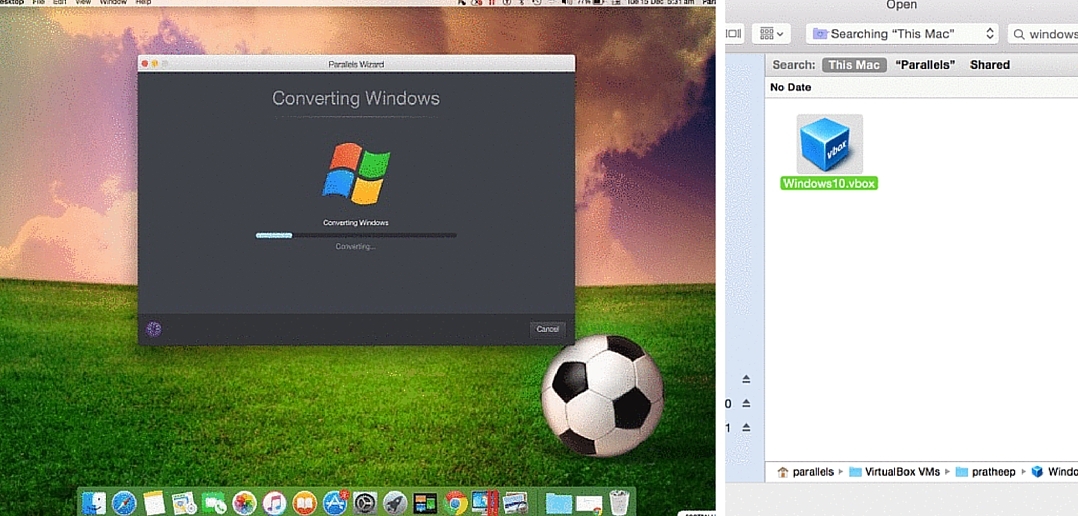Select the Windows10.vbox file name label

coord(829,183)
